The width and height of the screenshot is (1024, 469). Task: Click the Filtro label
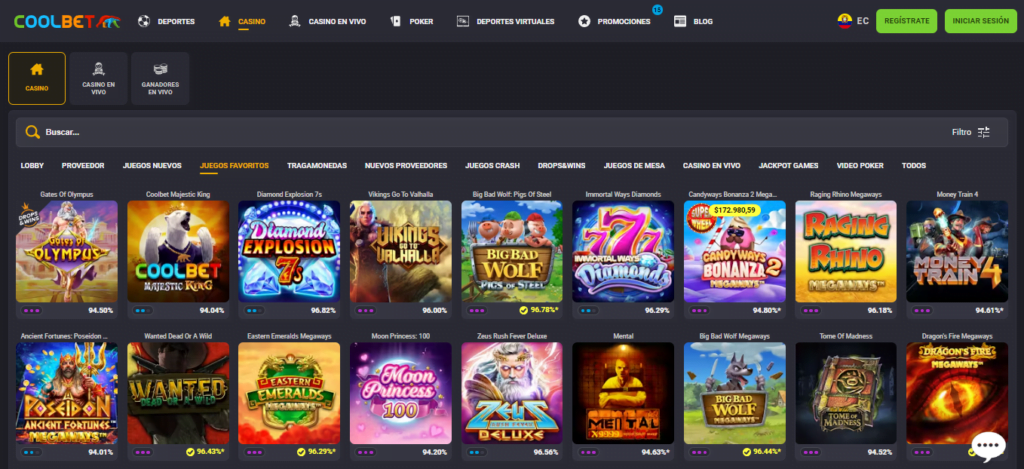tap(961, 132)
